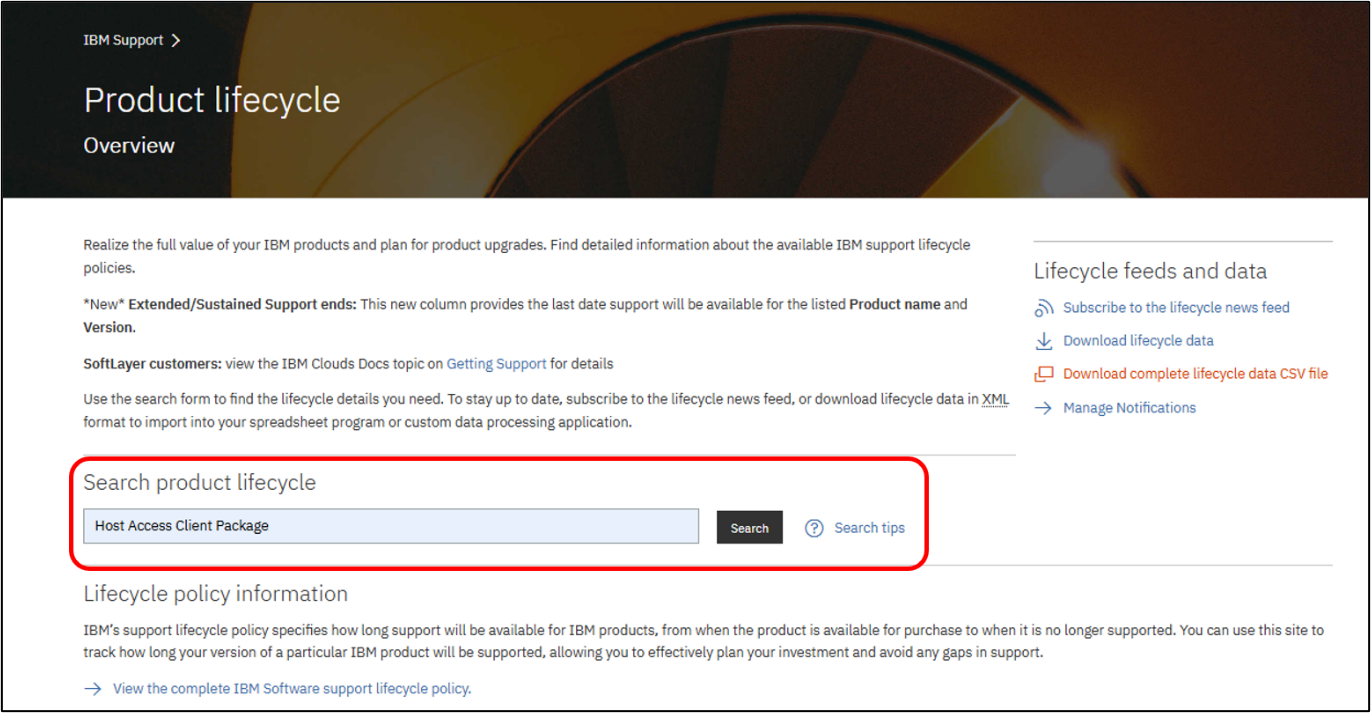Click the Lifecycle feeds and data heading

(1150, 271)
